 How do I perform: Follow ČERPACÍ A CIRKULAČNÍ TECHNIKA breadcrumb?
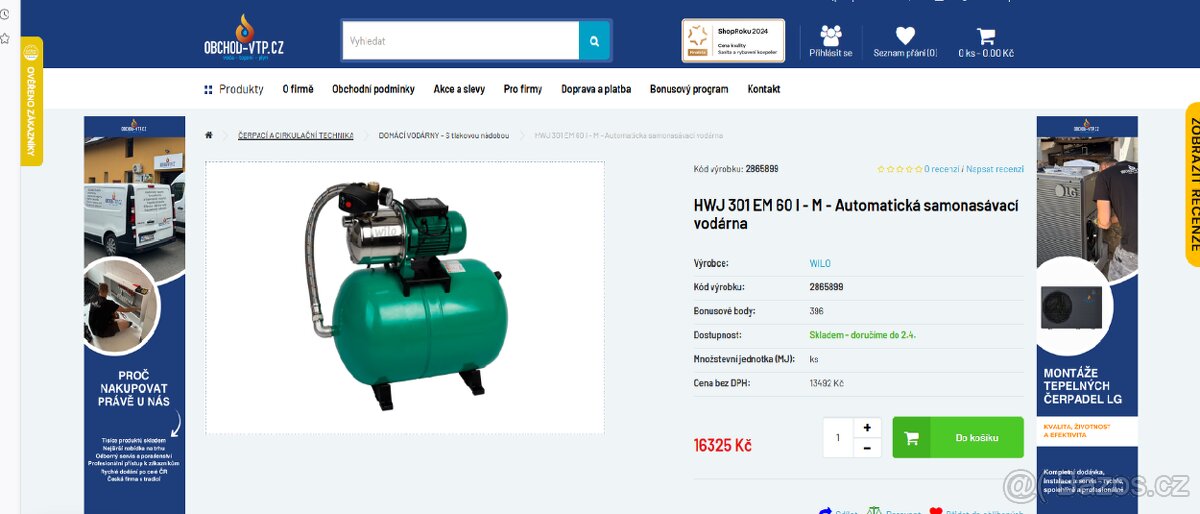tap(295, 135)
